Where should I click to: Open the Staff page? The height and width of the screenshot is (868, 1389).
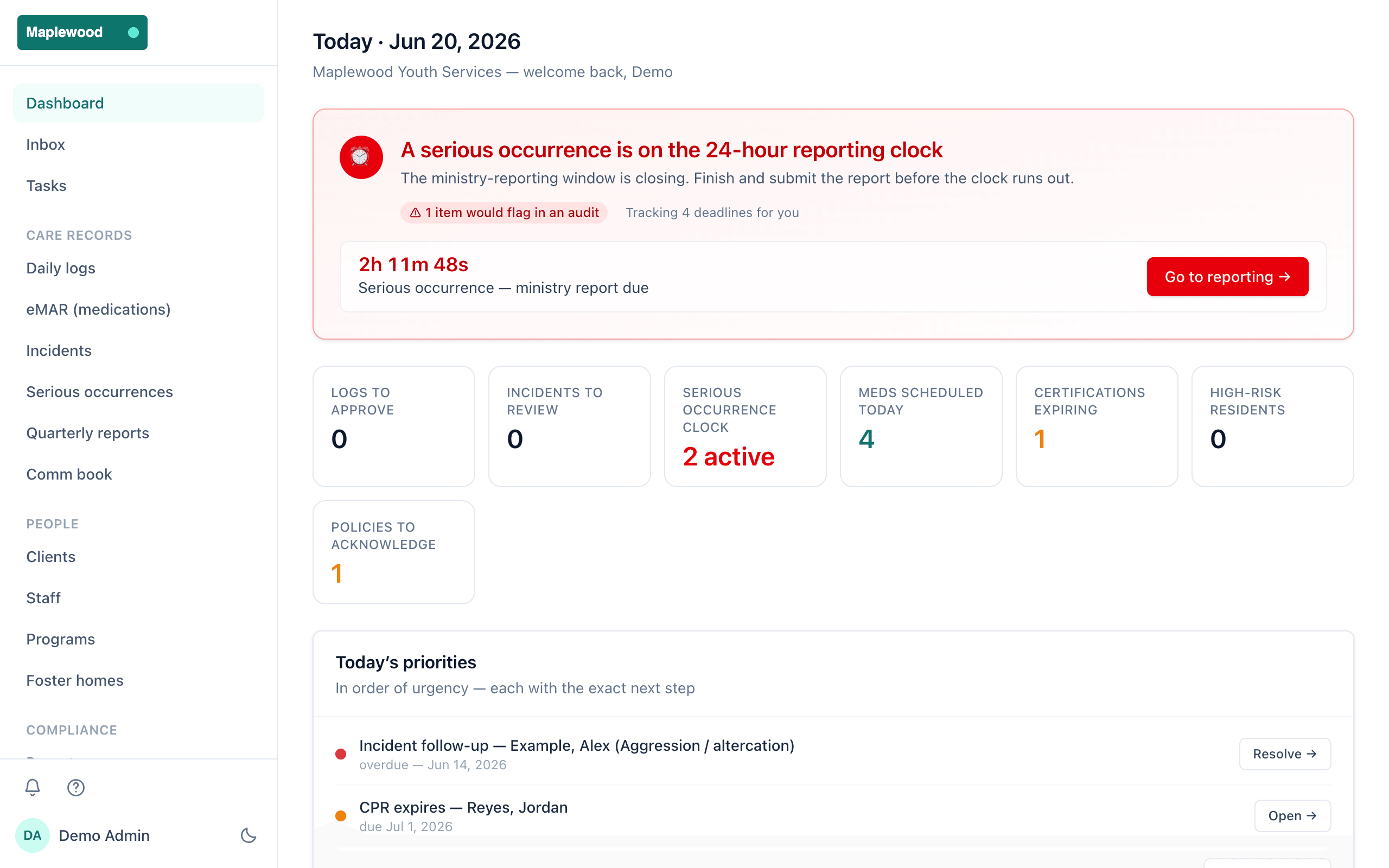pos(138,598)
